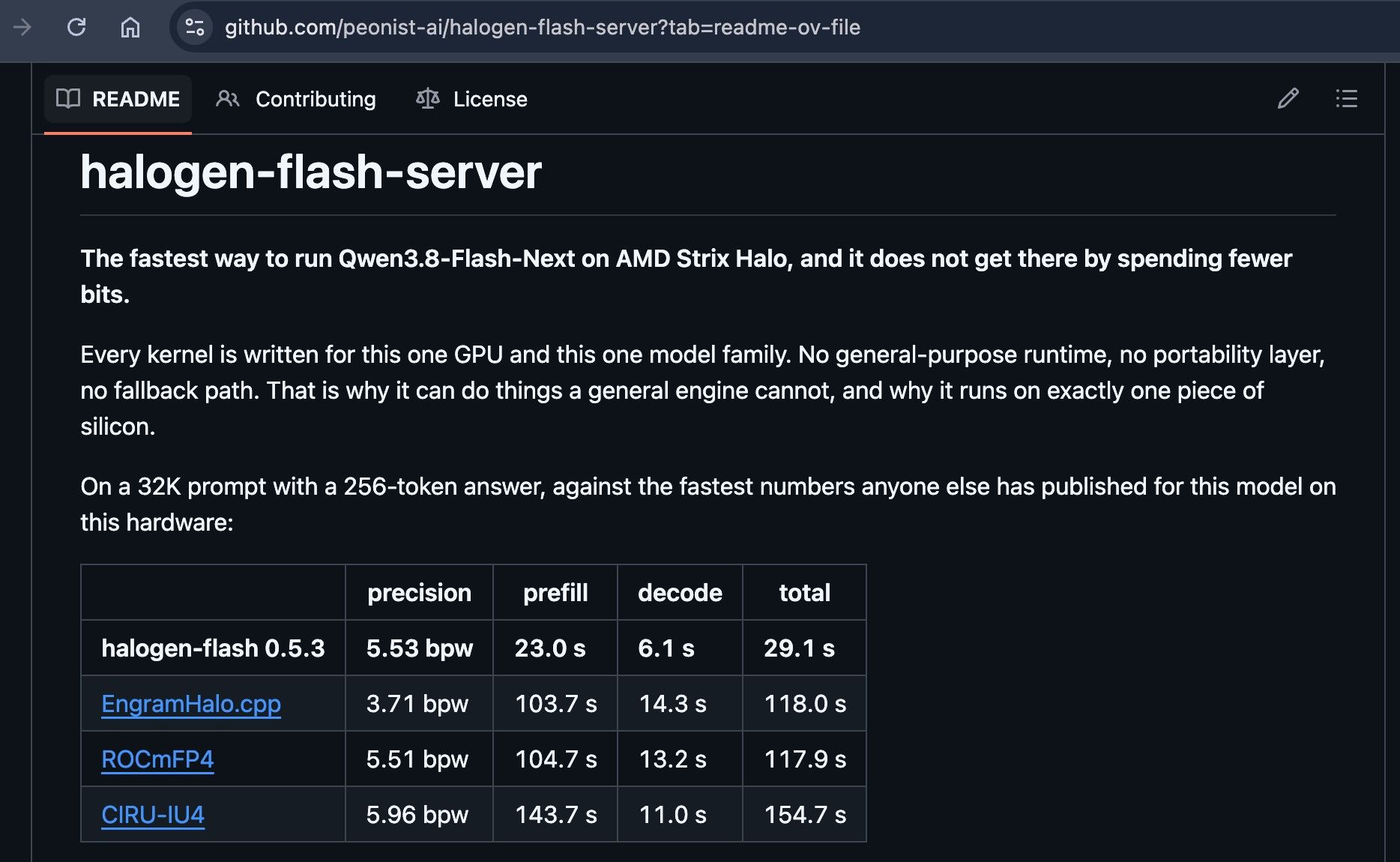Click the 3.71 bpw cell
Viewport: 1400px width, 862px height.
(417, 704)
